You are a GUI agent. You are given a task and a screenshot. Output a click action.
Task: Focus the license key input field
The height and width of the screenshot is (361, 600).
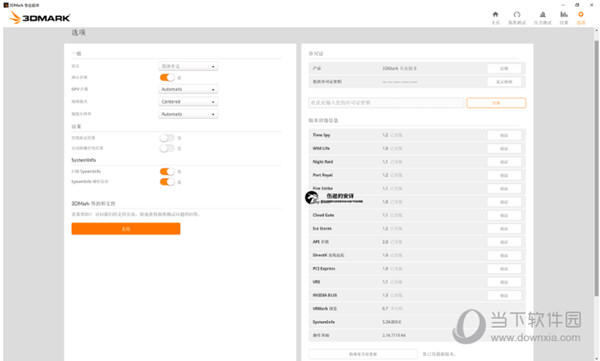(386, 103)
